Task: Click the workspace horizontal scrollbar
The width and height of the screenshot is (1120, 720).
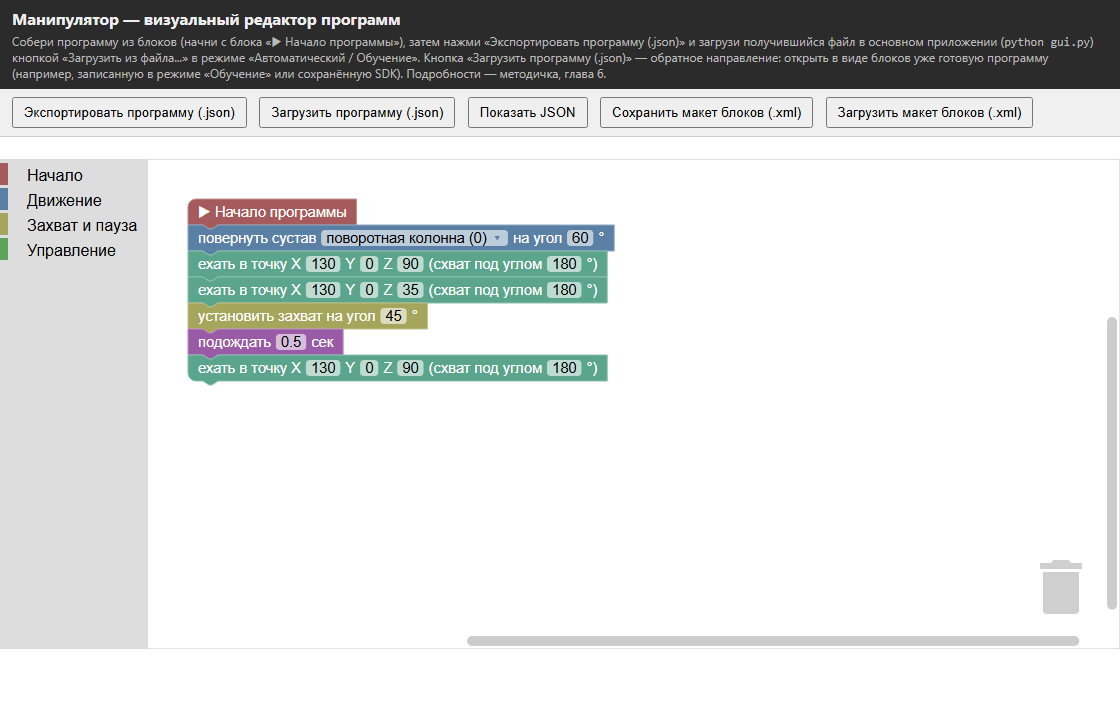Action: (x=773, y=641)
